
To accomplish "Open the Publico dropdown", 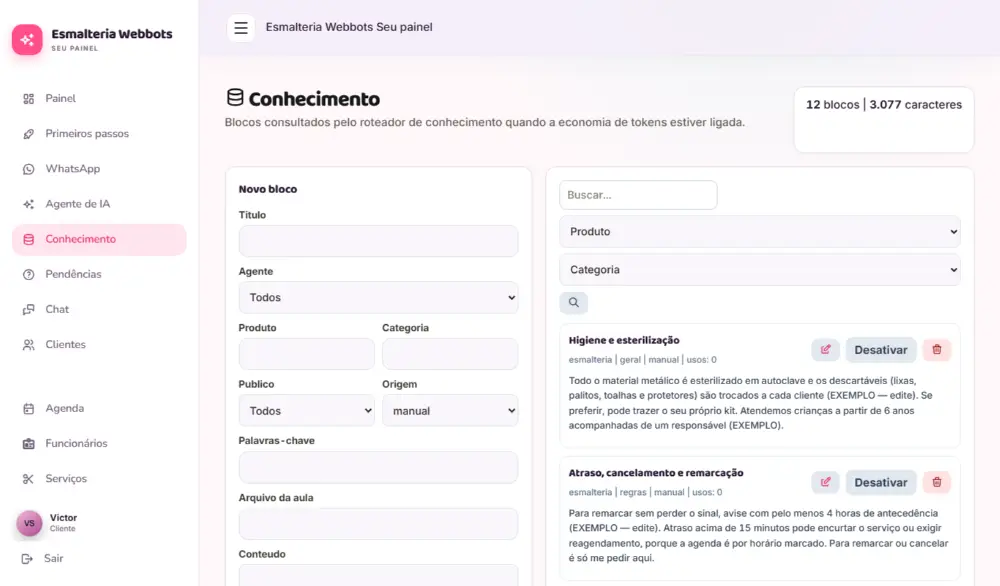I will pyautogui.click(x=306, y=411).
